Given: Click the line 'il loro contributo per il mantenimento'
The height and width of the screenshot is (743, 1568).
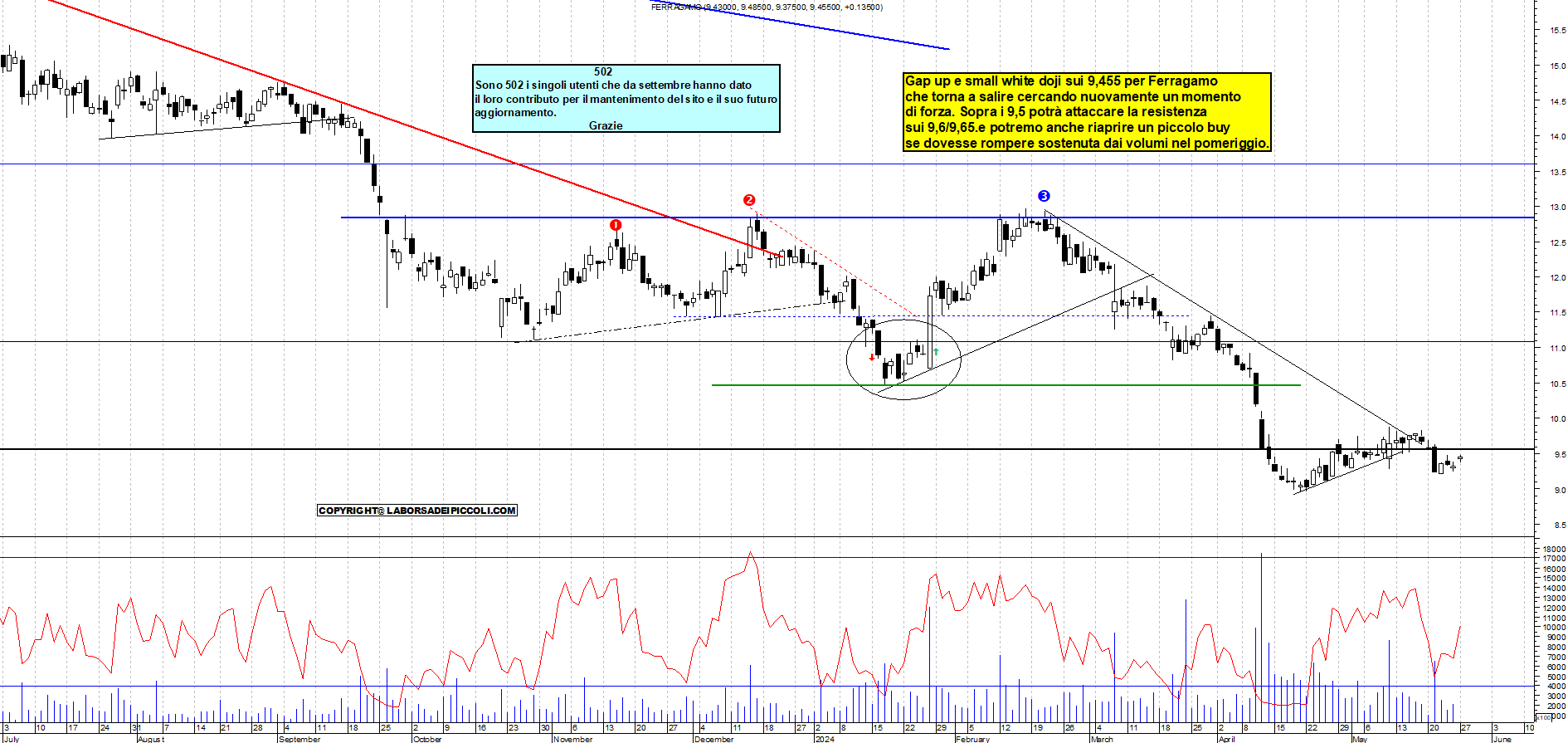Looking at the screenshot, I should pos(626,99).
